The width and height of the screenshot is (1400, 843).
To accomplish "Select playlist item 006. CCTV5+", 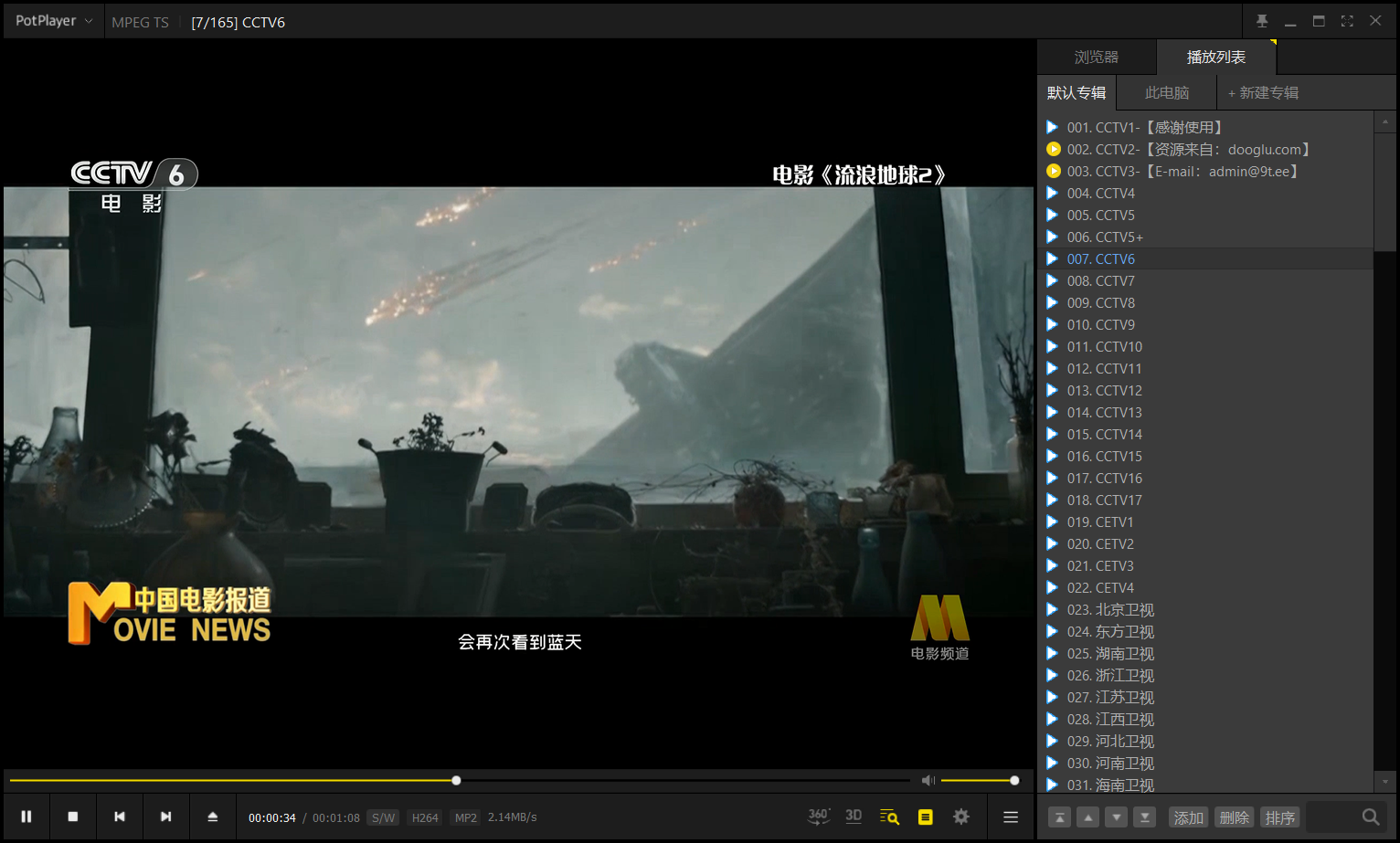I will pyautogui.click(x=1206, y=237).
